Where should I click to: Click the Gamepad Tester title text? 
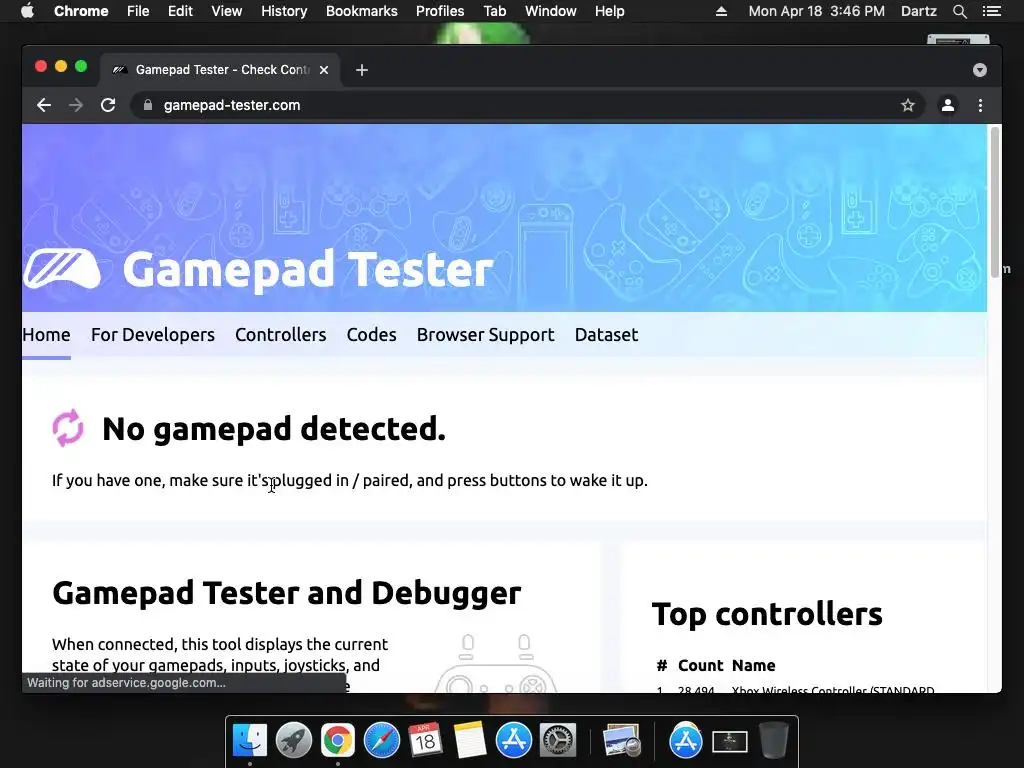point(308,270)
